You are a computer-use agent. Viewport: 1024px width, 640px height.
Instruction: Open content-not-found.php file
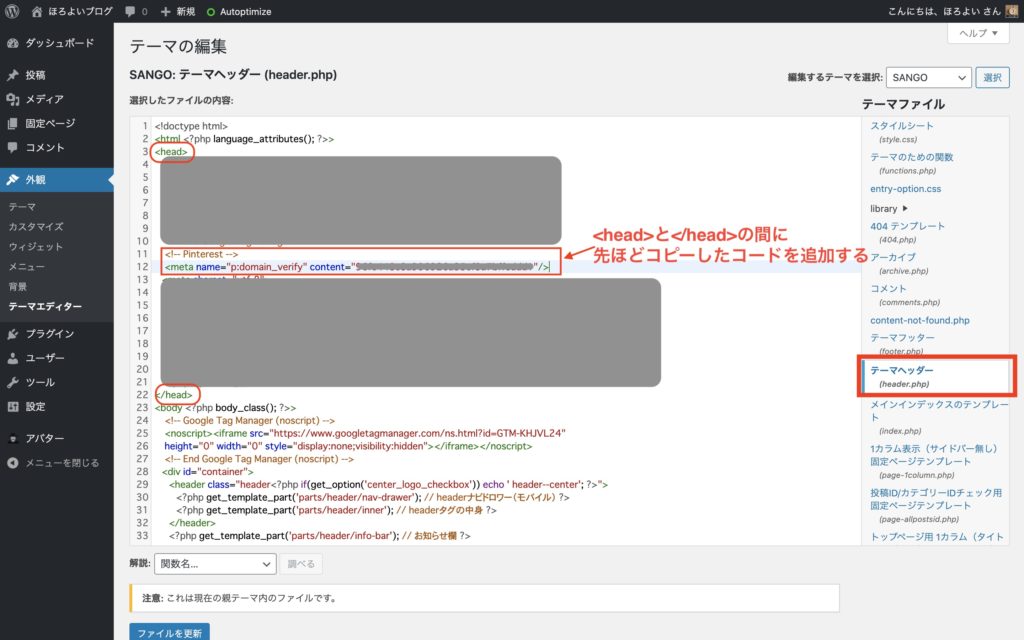(x=920, y=320)
